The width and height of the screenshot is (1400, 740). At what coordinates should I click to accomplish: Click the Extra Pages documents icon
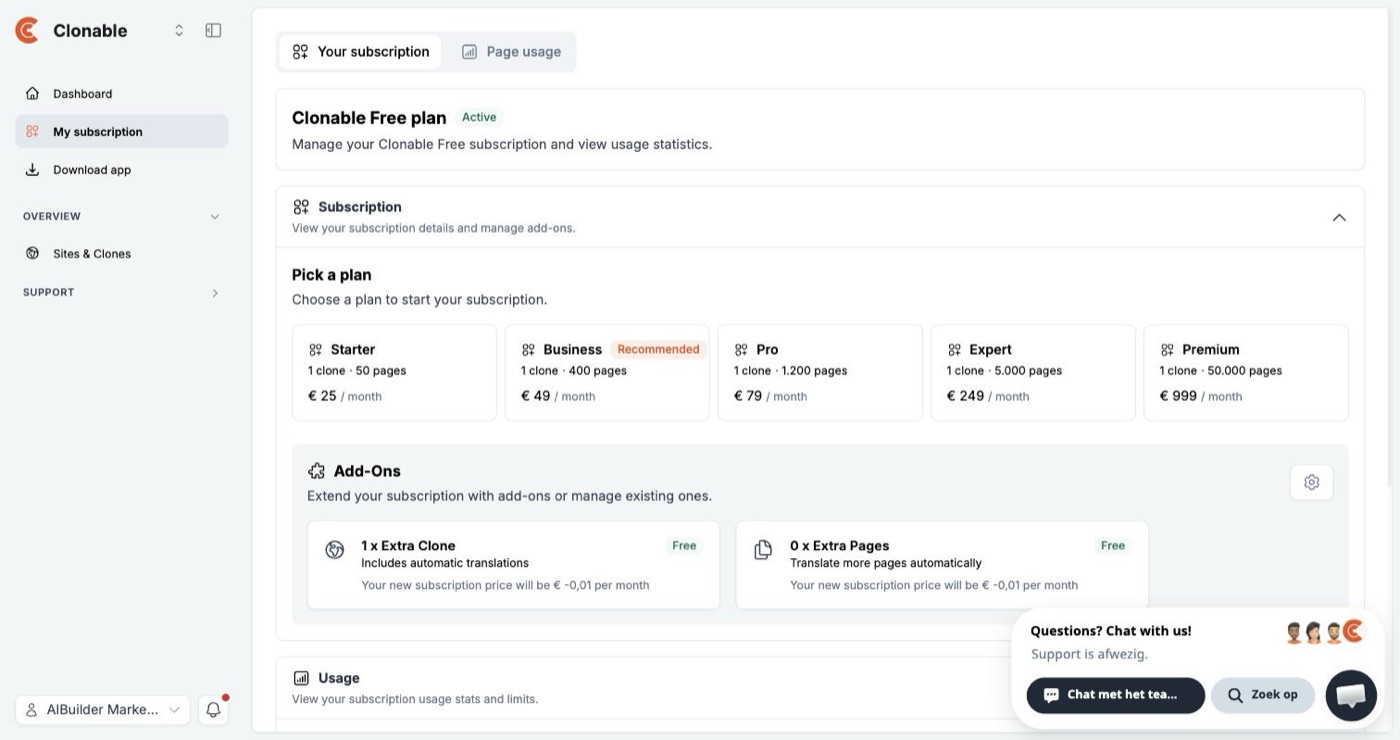(x=763, y=550)
